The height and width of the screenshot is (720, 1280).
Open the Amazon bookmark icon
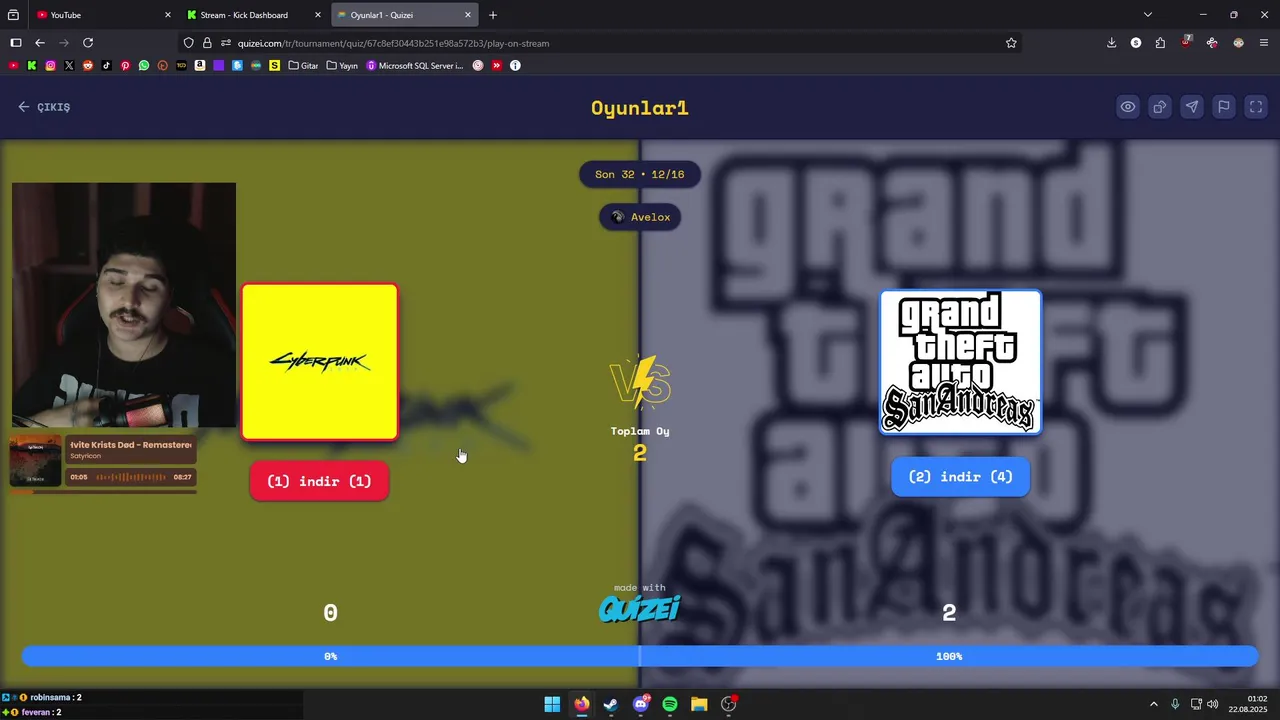[x=200, y=66]
